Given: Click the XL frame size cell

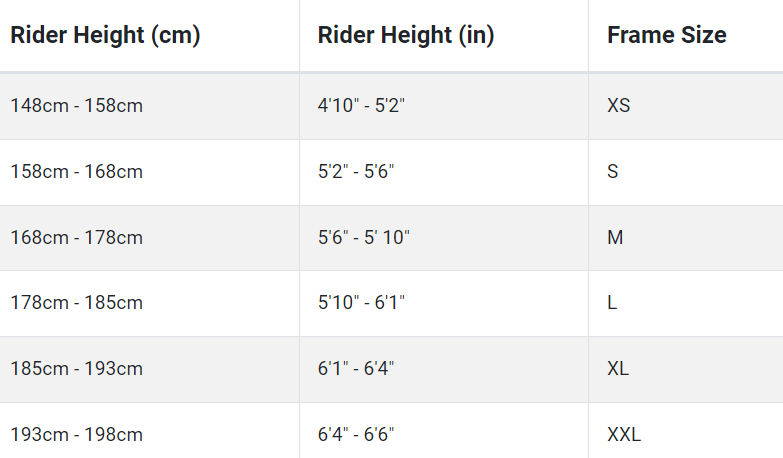Looking at the screenshot, I should tap(686, 370).
